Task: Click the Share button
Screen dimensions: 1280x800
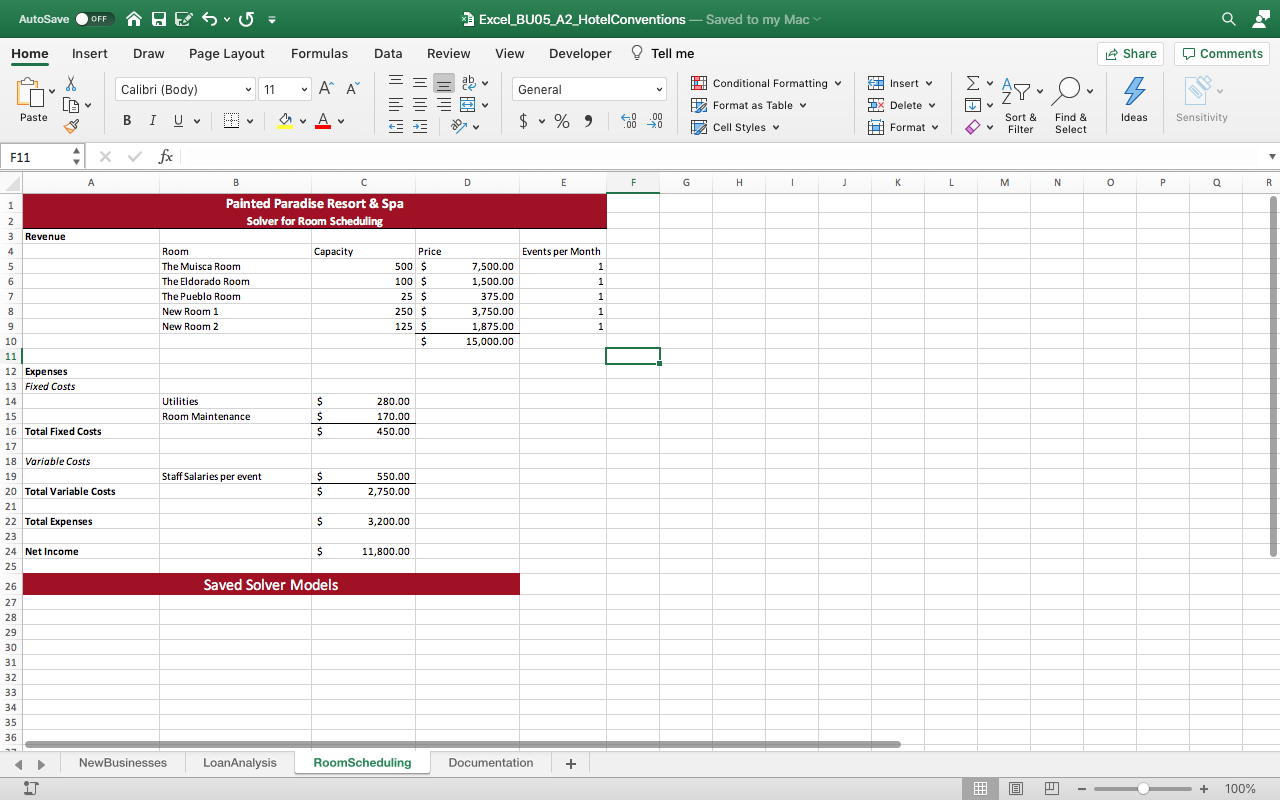Action: (x=1130, y=54)
